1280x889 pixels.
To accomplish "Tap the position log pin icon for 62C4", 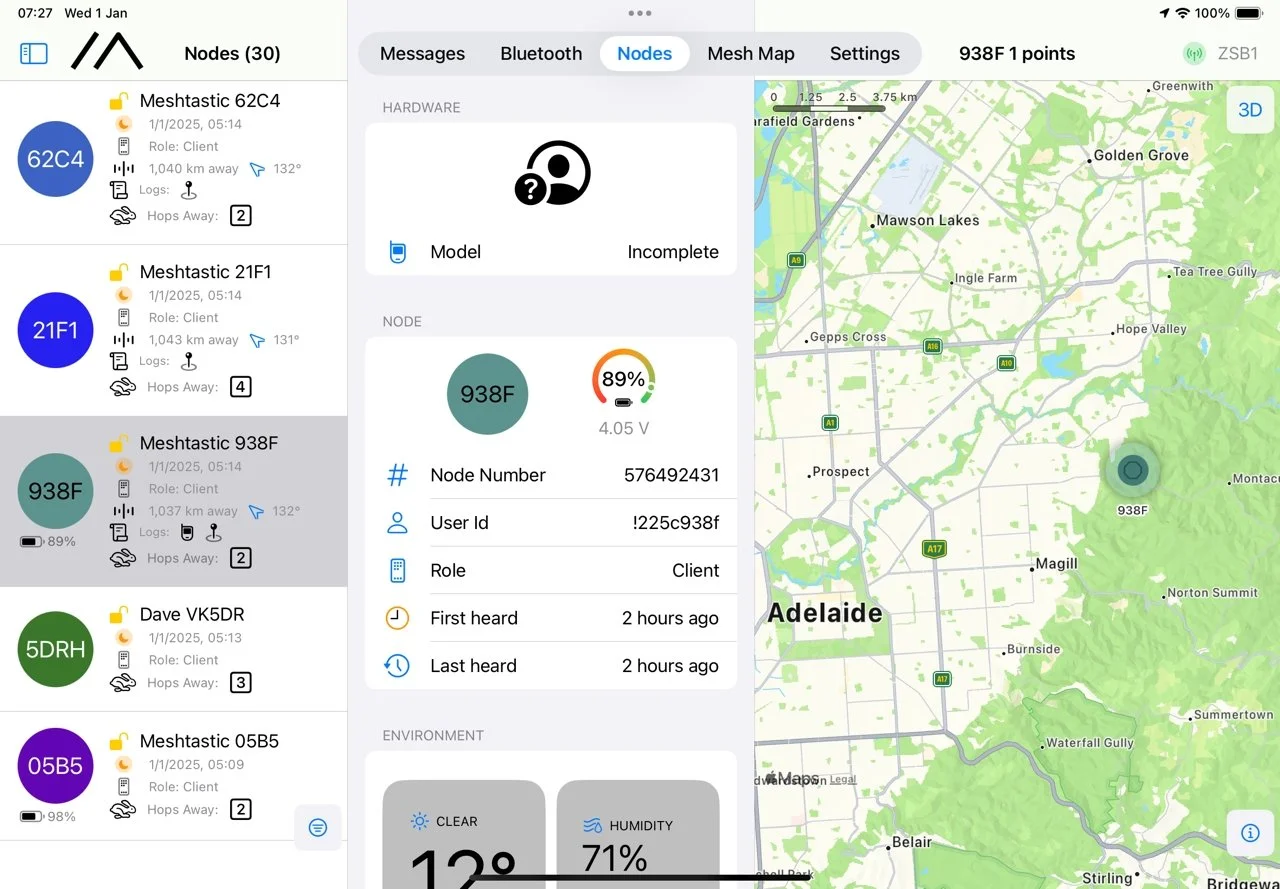I will pyautogui.click(x=188, y=191).
